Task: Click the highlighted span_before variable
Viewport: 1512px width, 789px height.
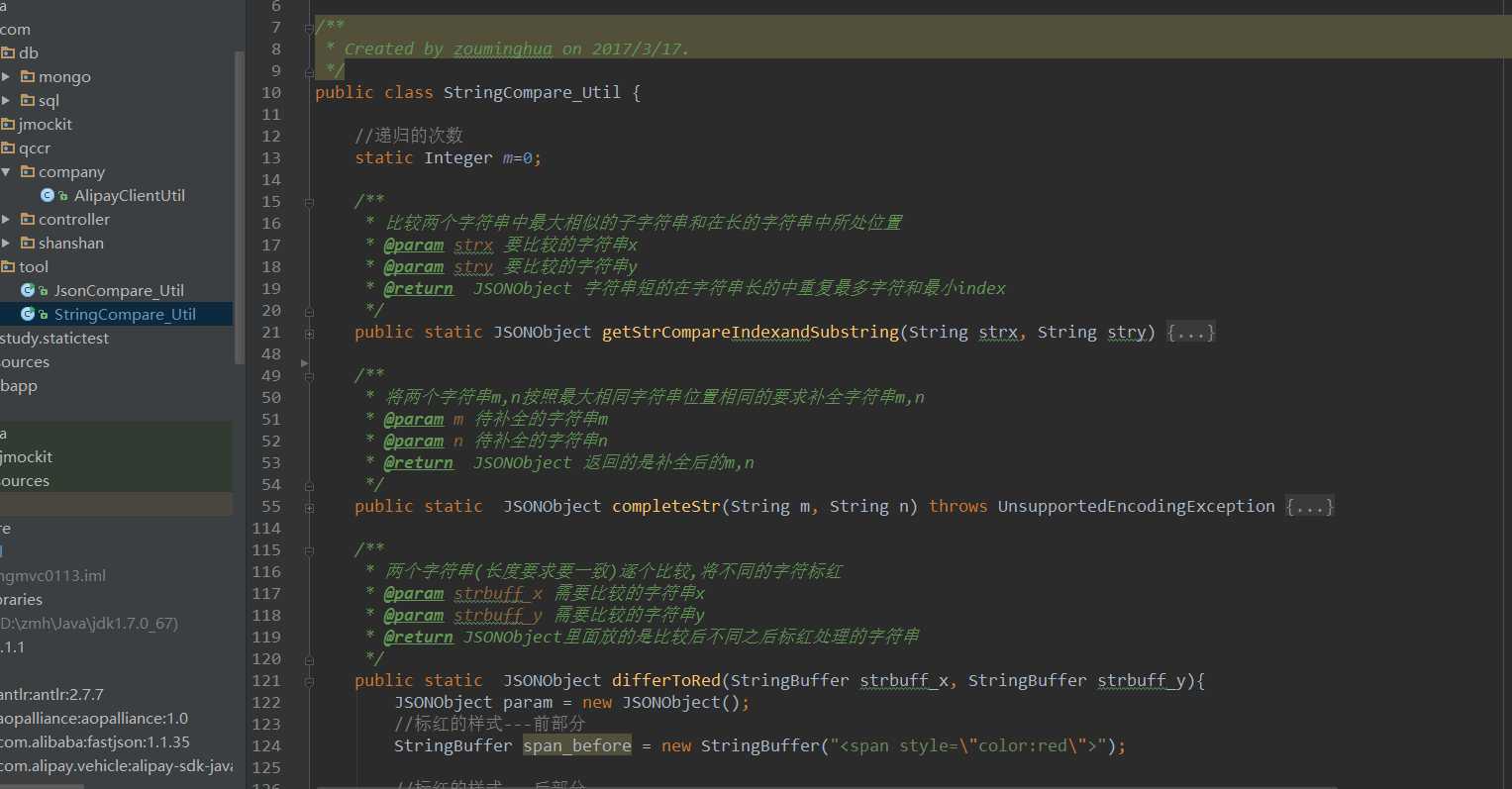Action: [x=577, y=745]
